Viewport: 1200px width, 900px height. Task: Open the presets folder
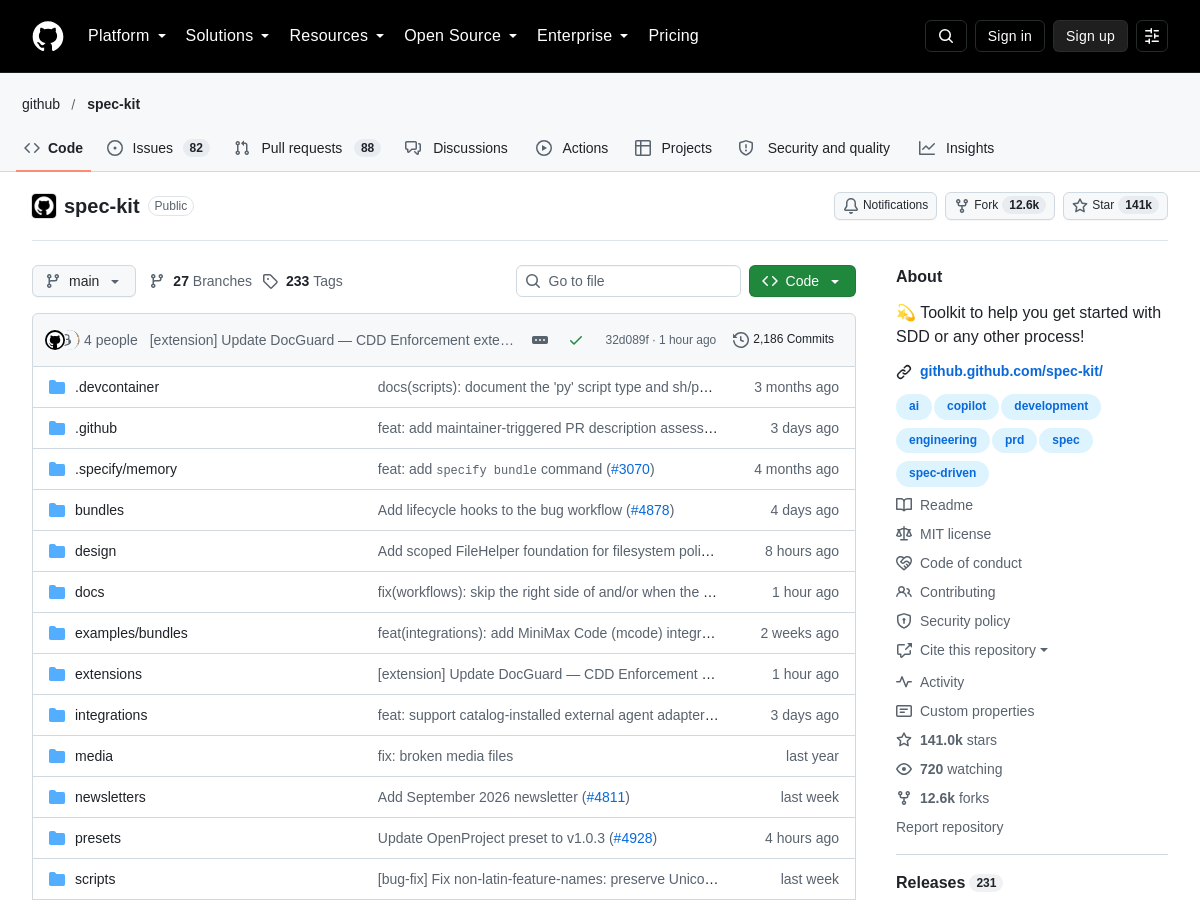[x=98, y=838]
